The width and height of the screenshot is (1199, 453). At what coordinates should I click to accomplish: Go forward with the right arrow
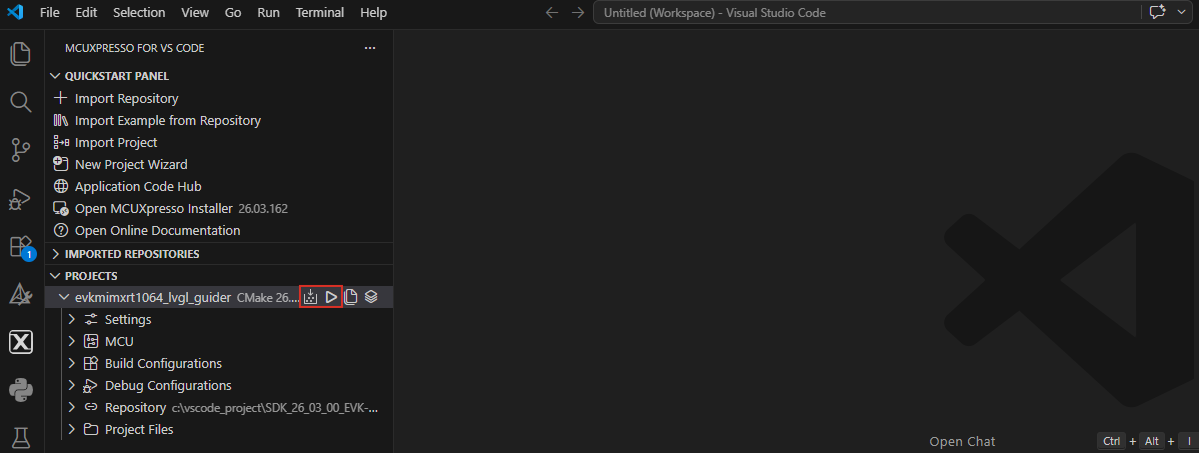pos(577,13)
